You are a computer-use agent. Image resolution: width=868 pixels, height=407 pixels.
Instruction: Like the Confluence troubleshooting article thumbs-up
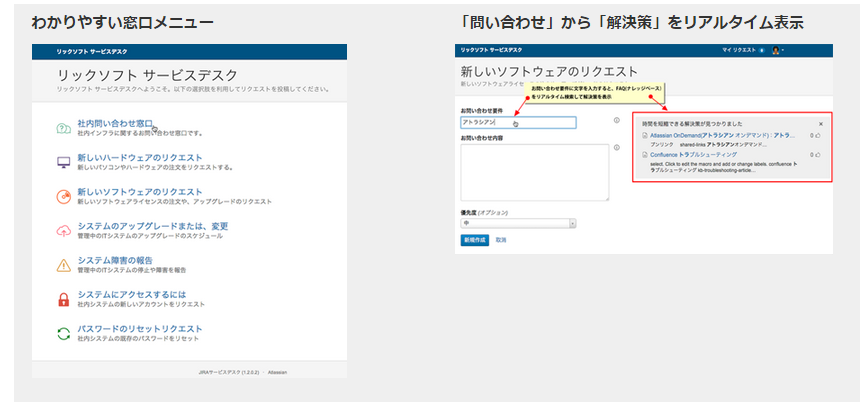point(818,155)
